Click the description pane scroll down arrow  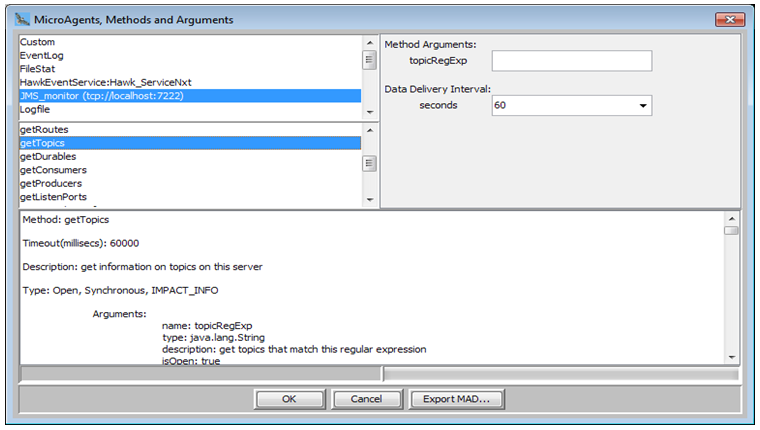[x=731, y=358]
